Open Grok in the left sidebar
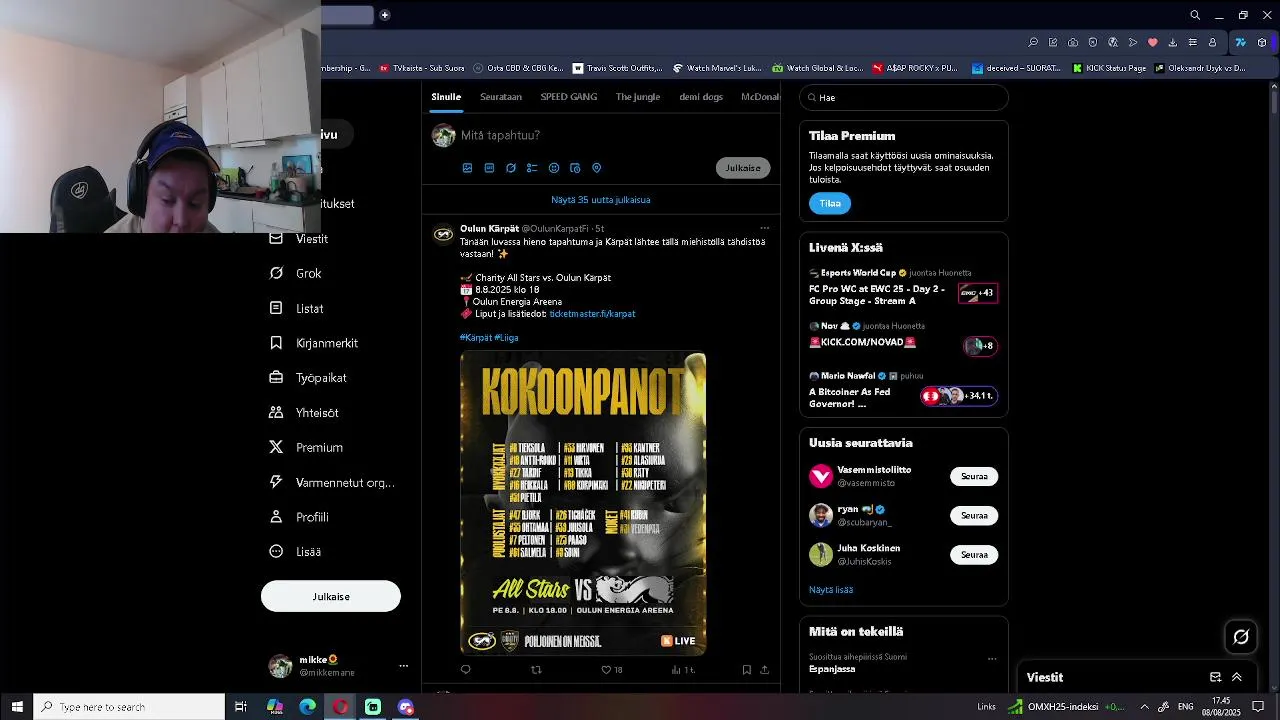This screenshot has width=1280, height=720. 296,274
